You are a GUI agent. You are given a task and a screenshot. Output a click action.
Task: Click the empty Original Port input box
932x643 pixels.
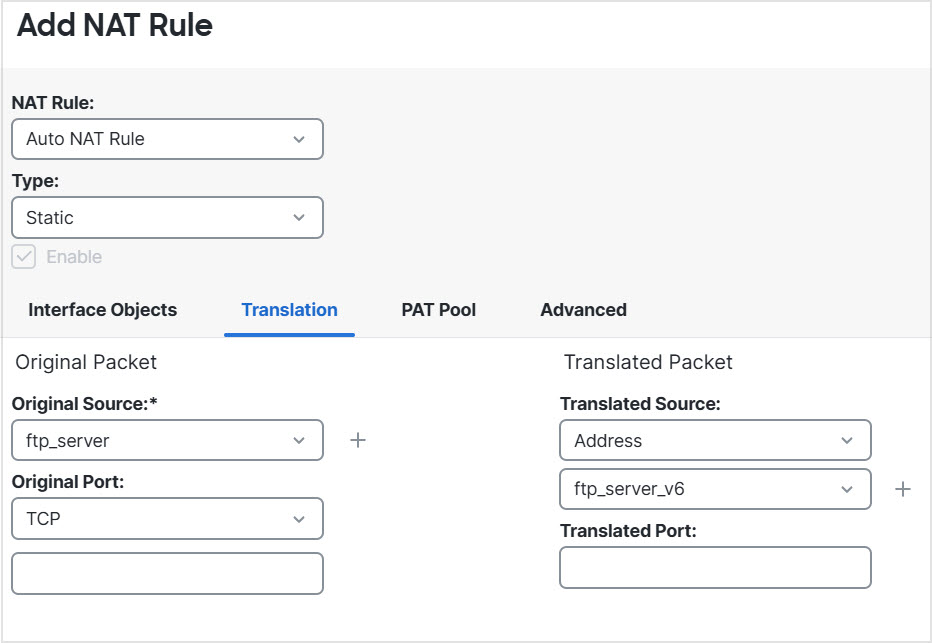pos(167,574)
